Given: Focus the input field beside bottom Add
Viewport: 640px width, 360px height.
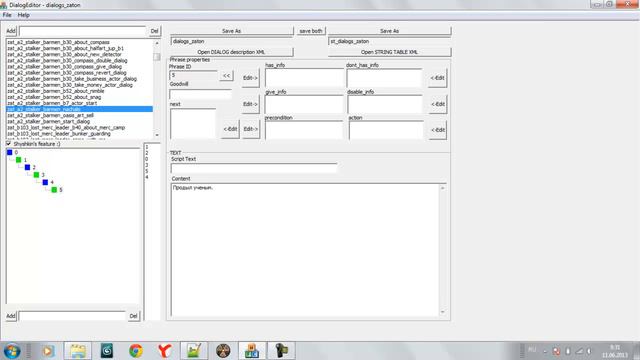Looking at the screenshot, I should pos(72,316).
